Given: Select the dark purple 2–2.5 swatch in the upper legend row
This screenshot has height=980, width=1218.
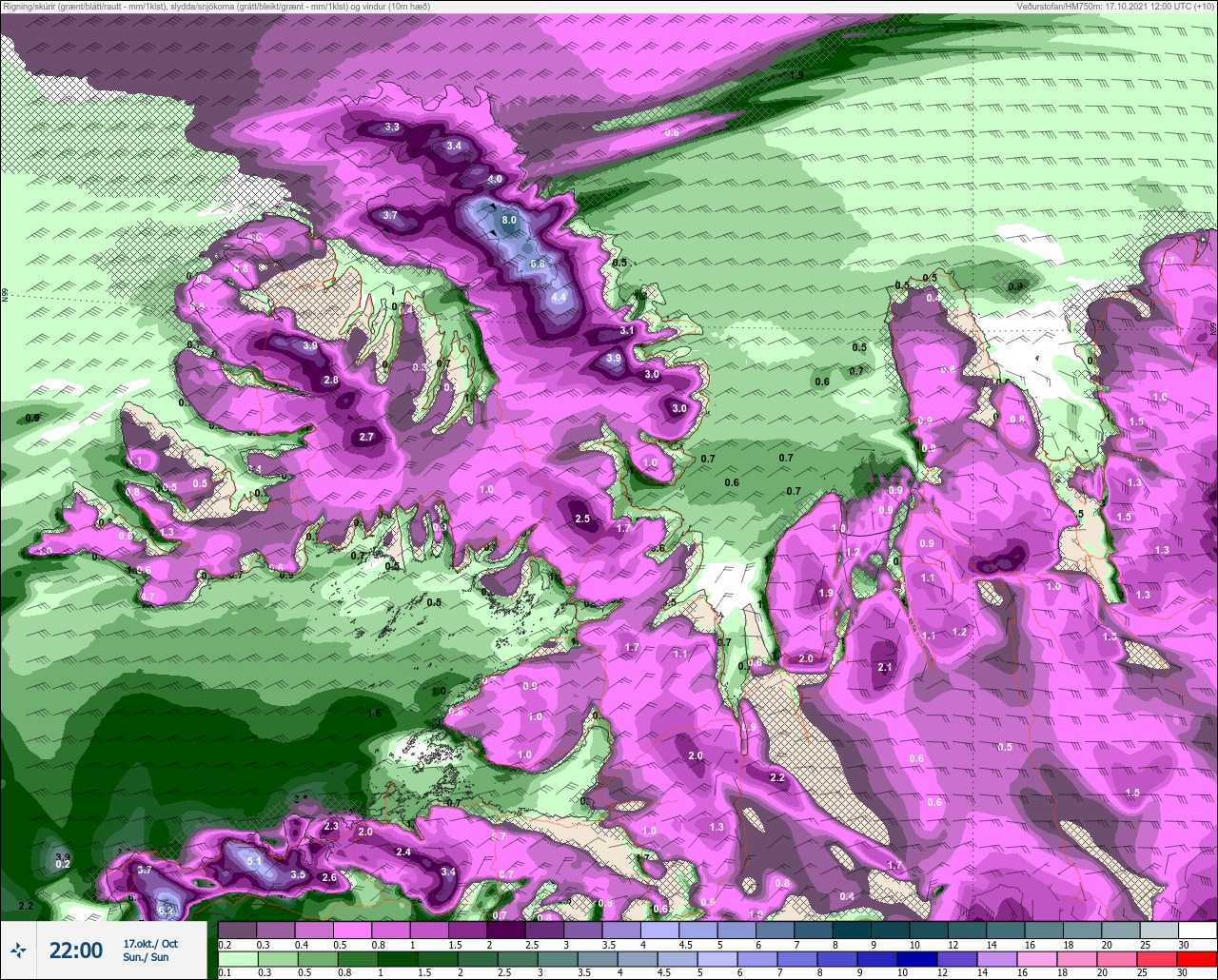Looking at the screenshot, I should click(x=505, y=930).
